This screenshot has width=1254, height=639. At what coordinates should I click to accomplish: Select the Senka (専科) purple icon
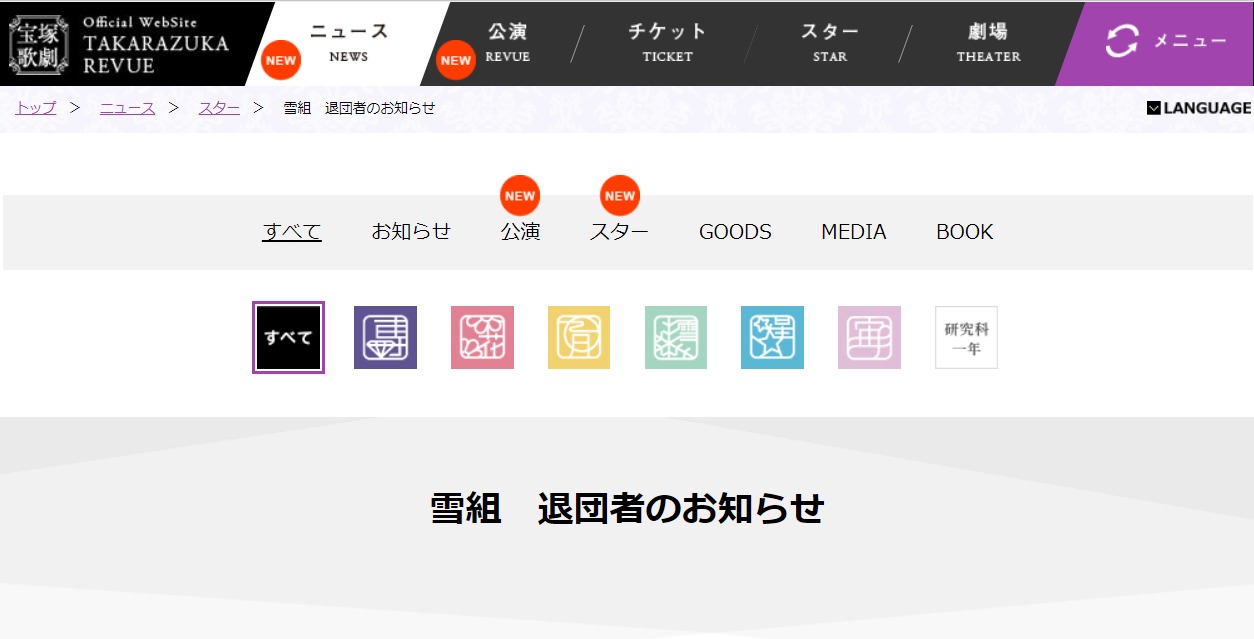point(385,337)
